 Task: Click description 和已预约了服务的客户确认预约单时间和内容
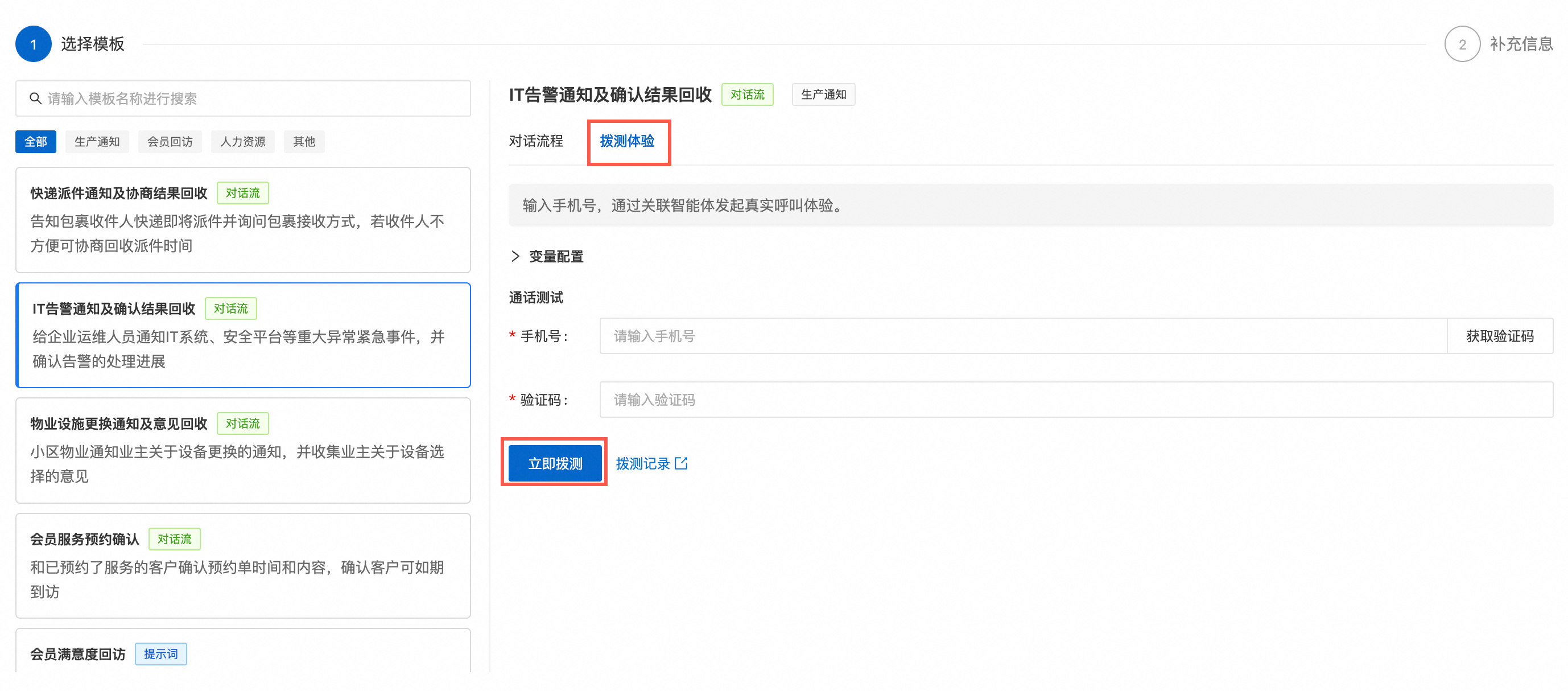(x=237, y=579)
